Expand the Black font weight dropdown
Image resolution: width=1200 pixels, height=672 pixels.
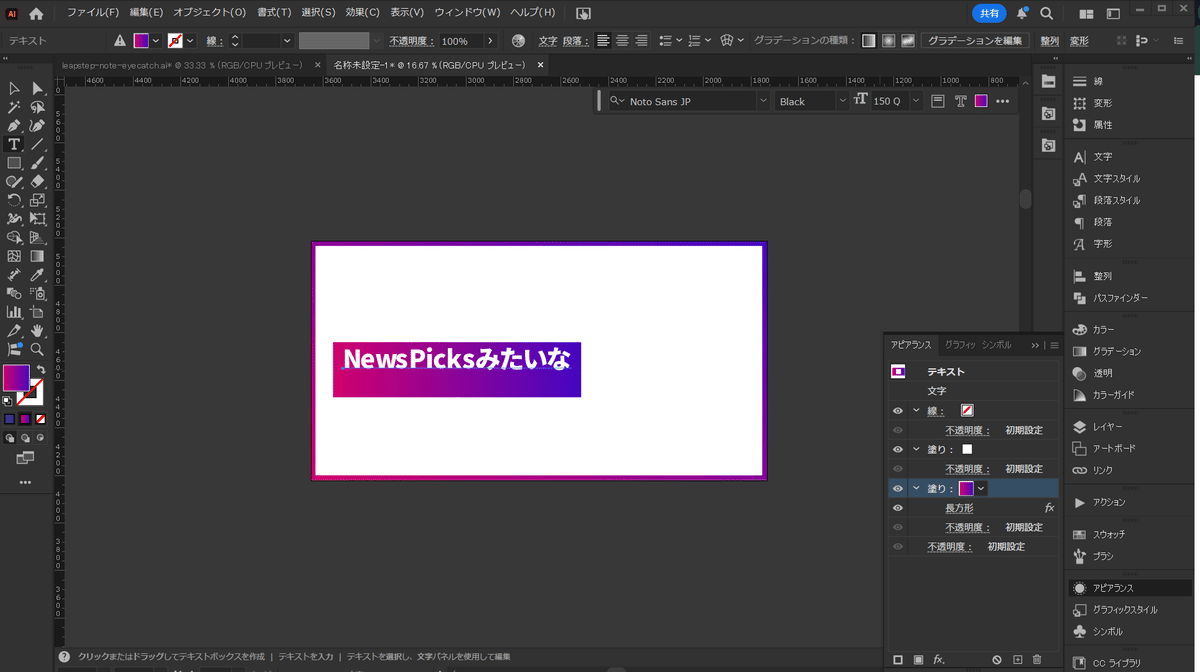point(842,102)
